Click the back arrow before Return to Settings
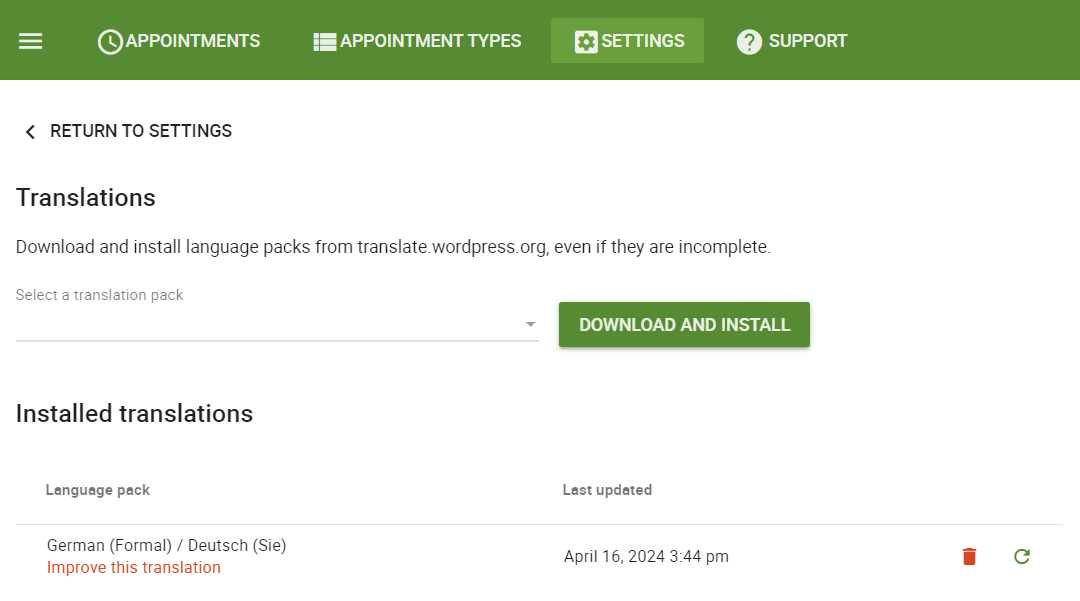The width and height of the screenshot is (1080, 601). coord(30,131)
